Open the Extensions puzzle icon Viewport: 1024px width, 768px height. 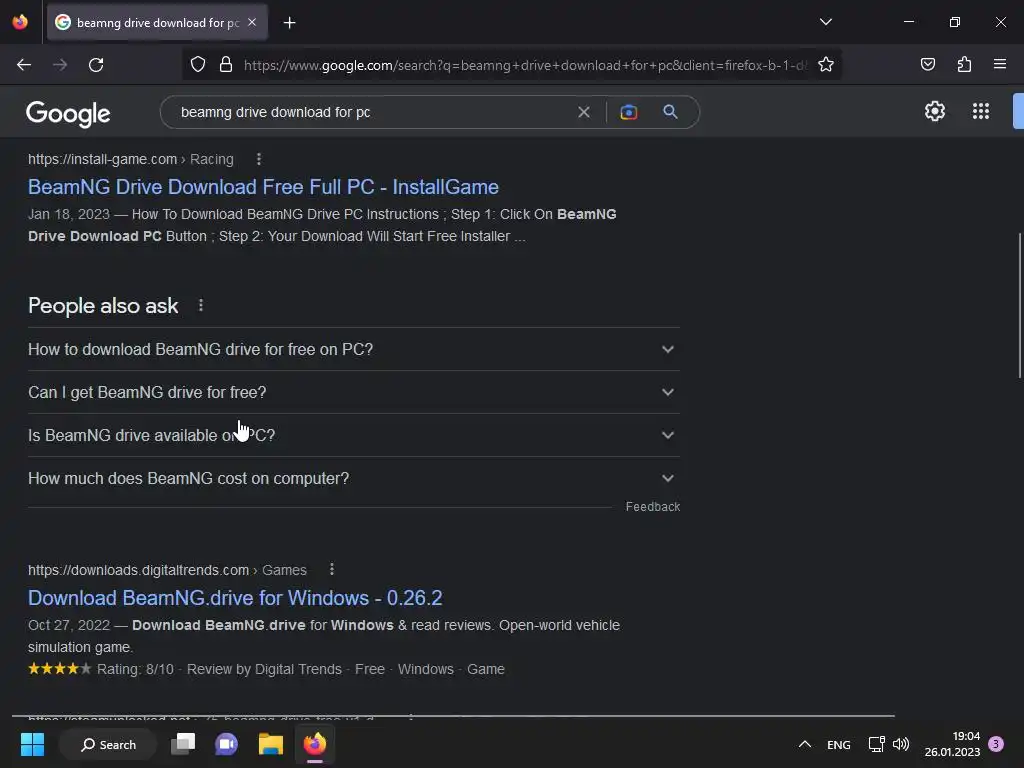coord(964,64)
